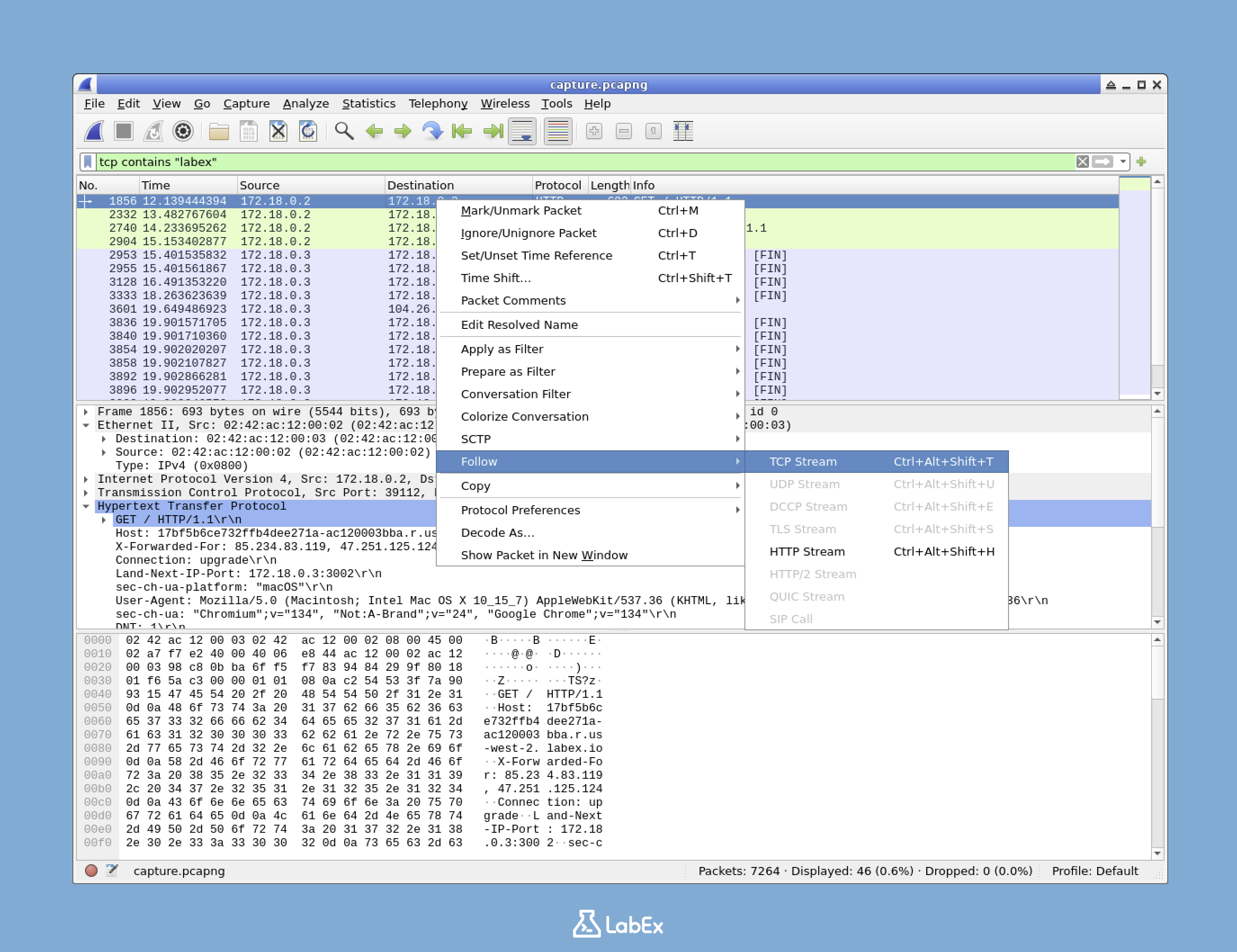Toggle auto-scroll during live capture
The image size is (1237, 952).
(522, 131)
